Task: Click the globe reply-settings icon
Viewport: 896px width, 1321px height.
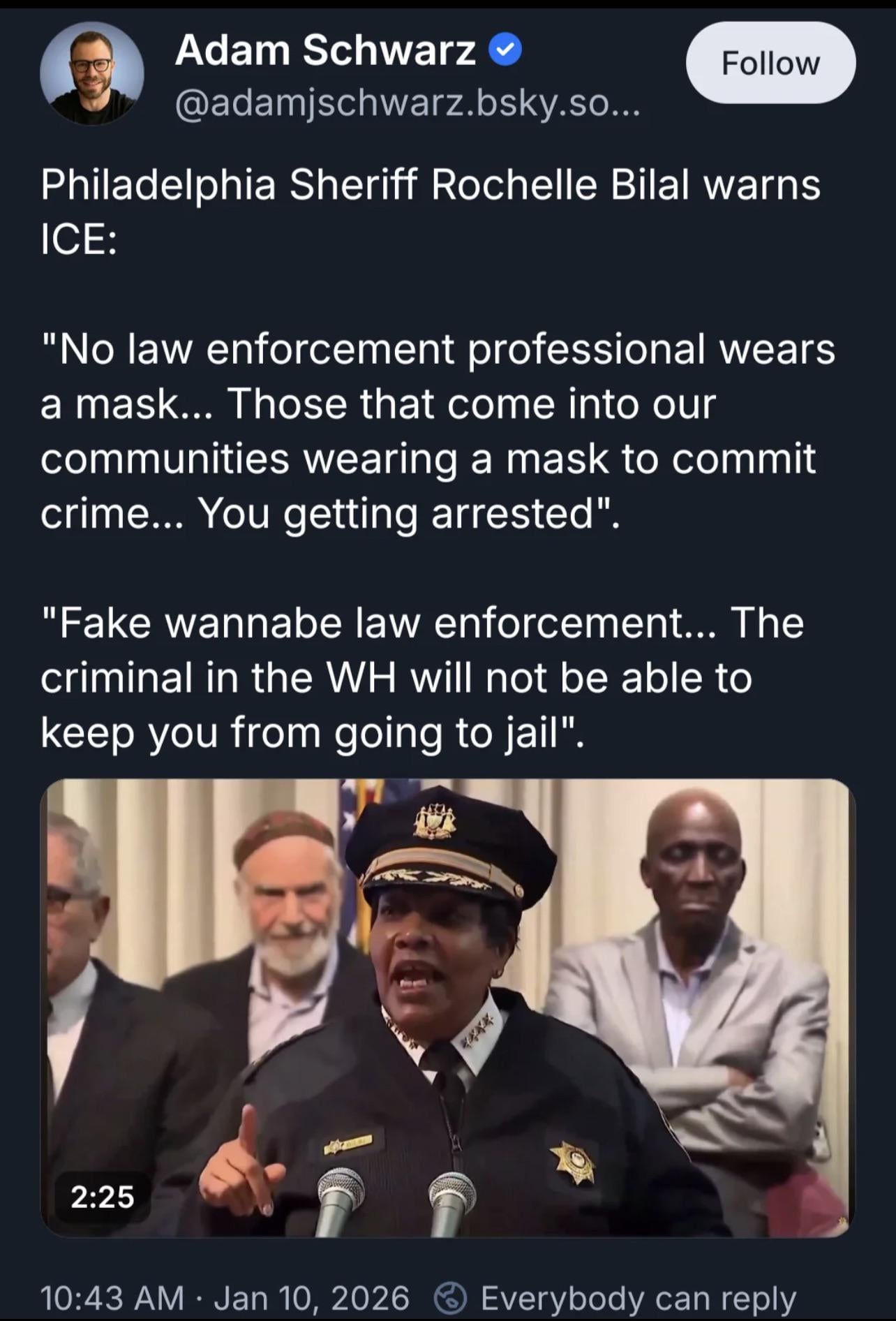Action: pos(450,1298)
